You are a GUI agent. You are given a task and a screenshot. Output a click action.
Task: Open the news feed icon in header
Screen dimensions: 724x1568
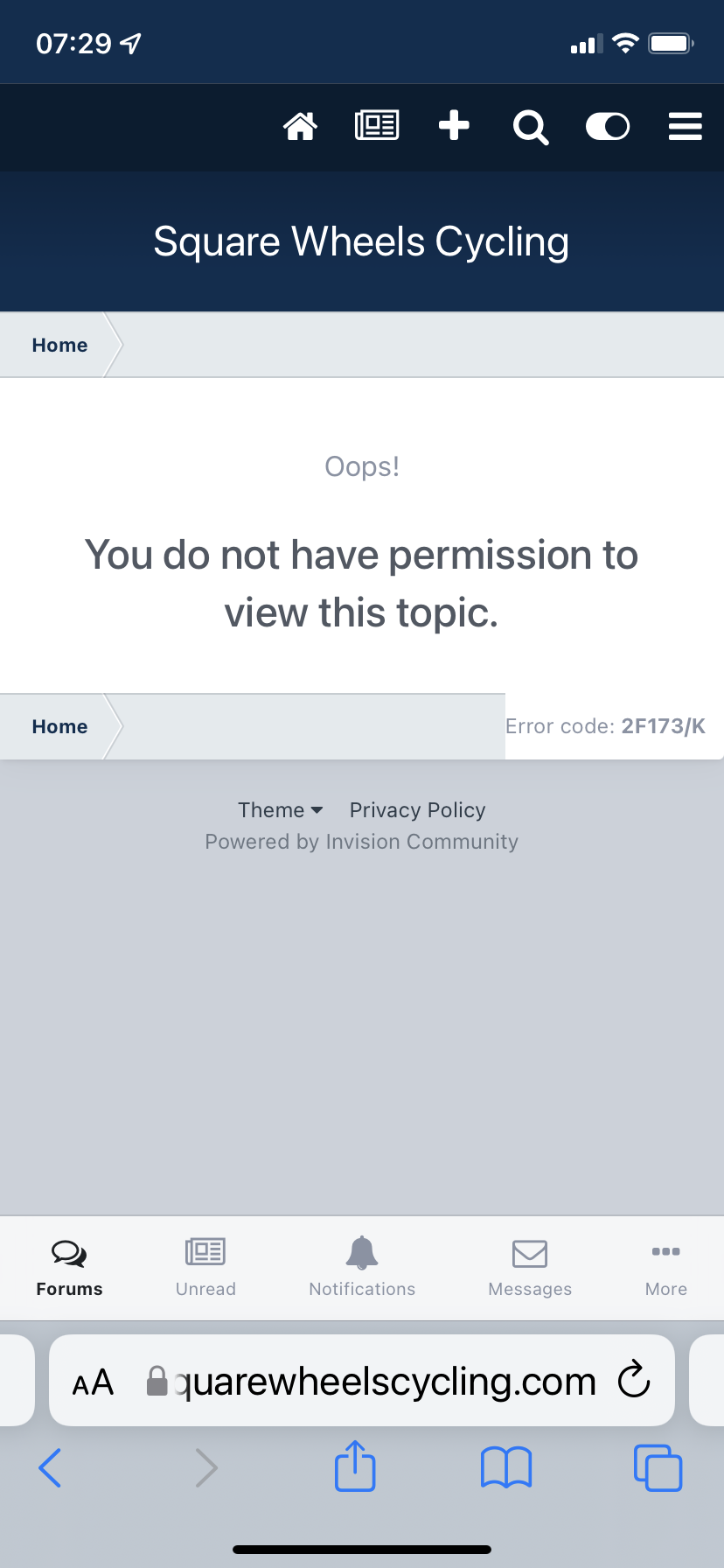click(377, 126)
